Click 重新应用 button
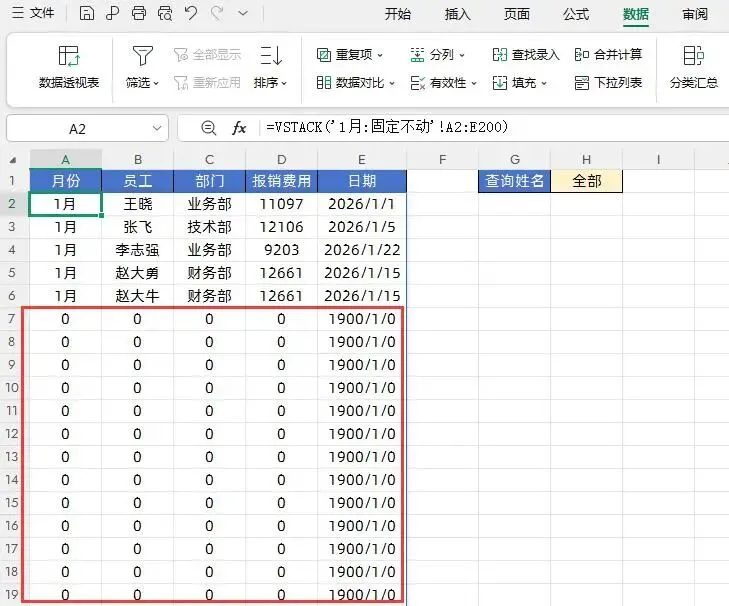 (x=207, y=83)
